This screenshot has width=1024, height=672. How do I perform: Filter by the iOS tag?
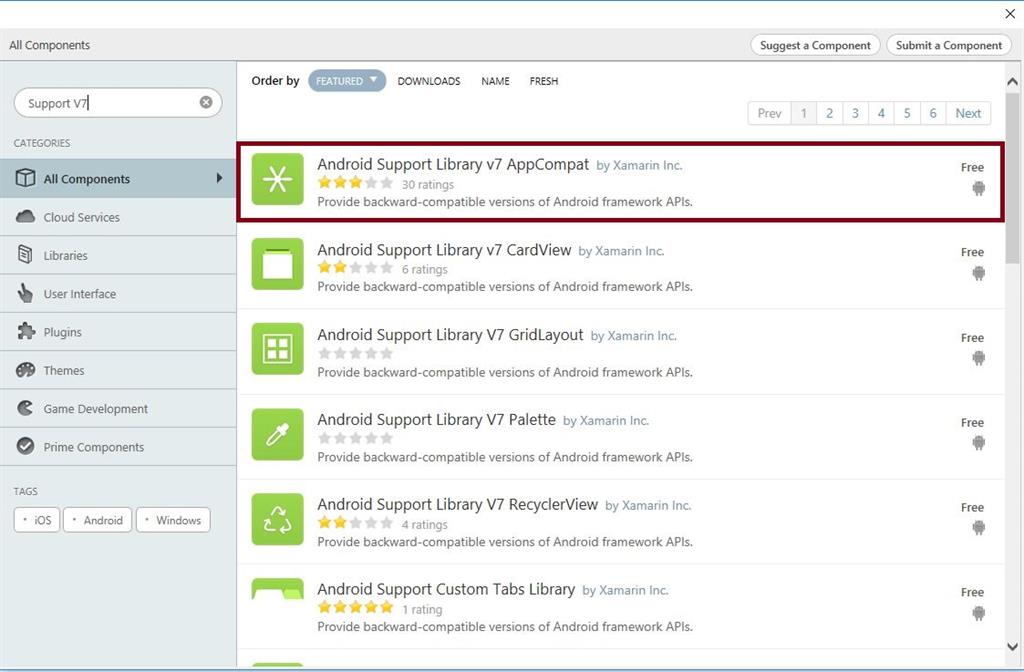pos(37,520)
